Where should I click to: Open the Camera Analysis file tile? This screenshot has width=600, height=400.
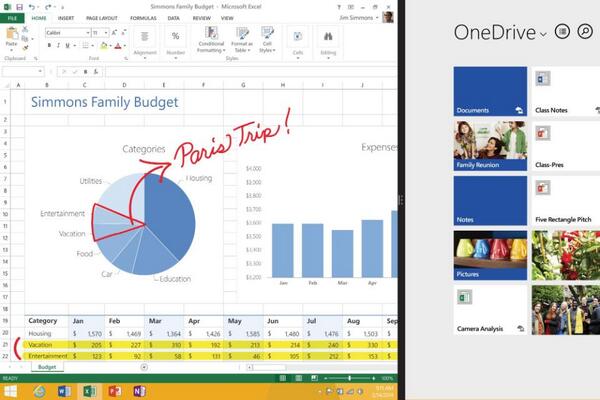click(490, 310)
